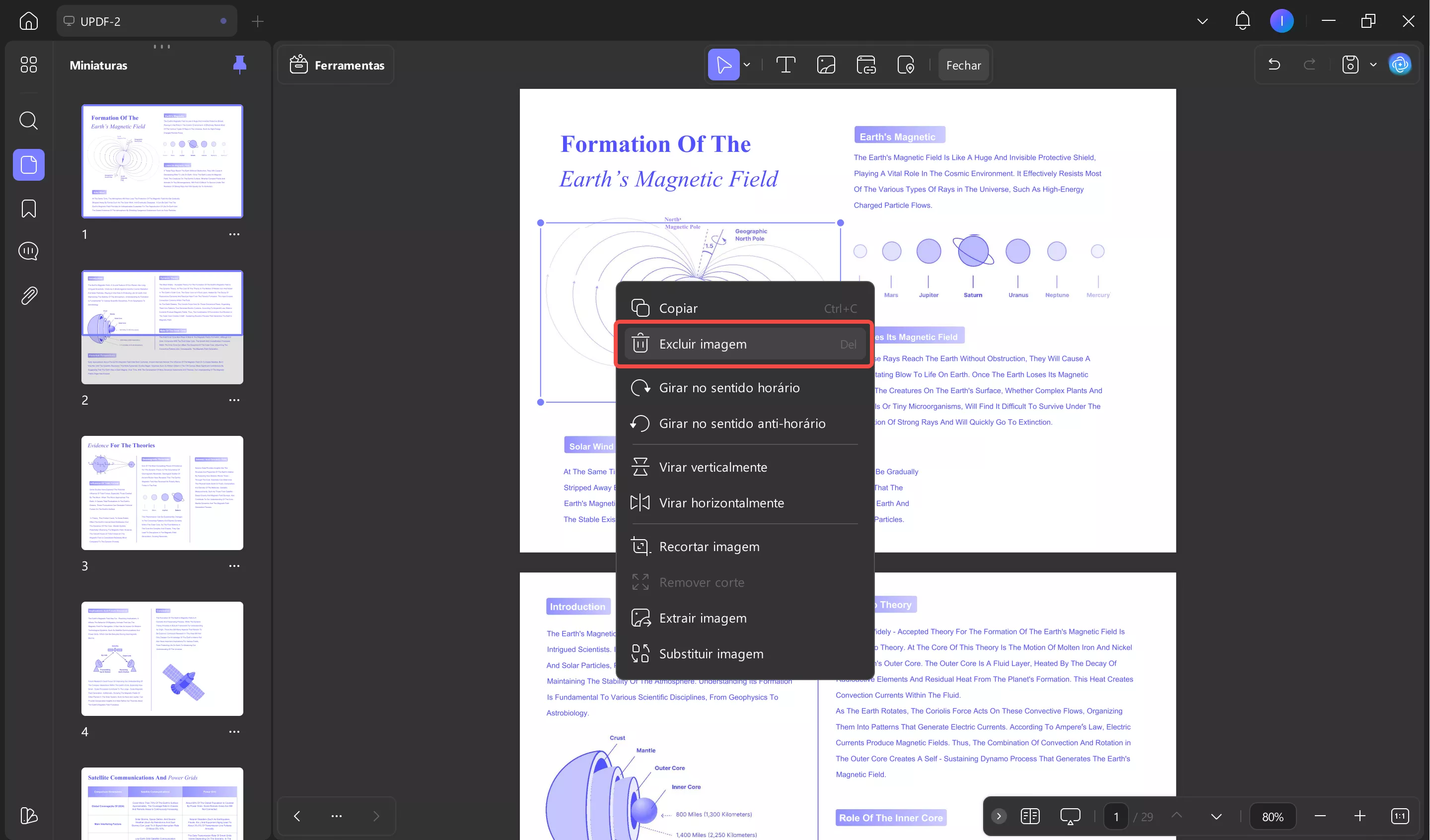
Task: Select the link edit tool
Action: click(x=866, y=65)
